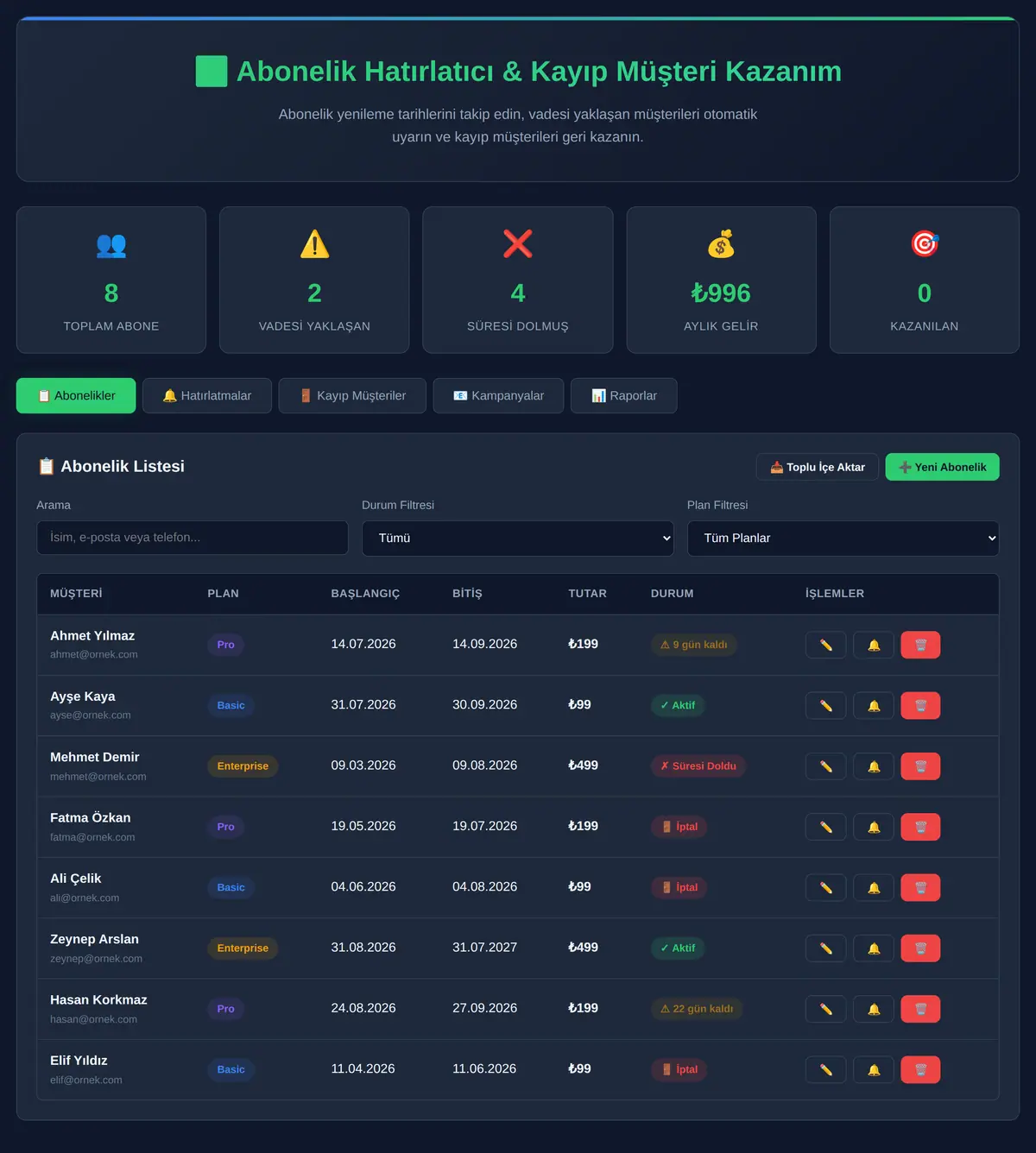Open the Kayıp Müşteriler tab
Screen dimensions: 1036x1153
(x=352, y=395)
